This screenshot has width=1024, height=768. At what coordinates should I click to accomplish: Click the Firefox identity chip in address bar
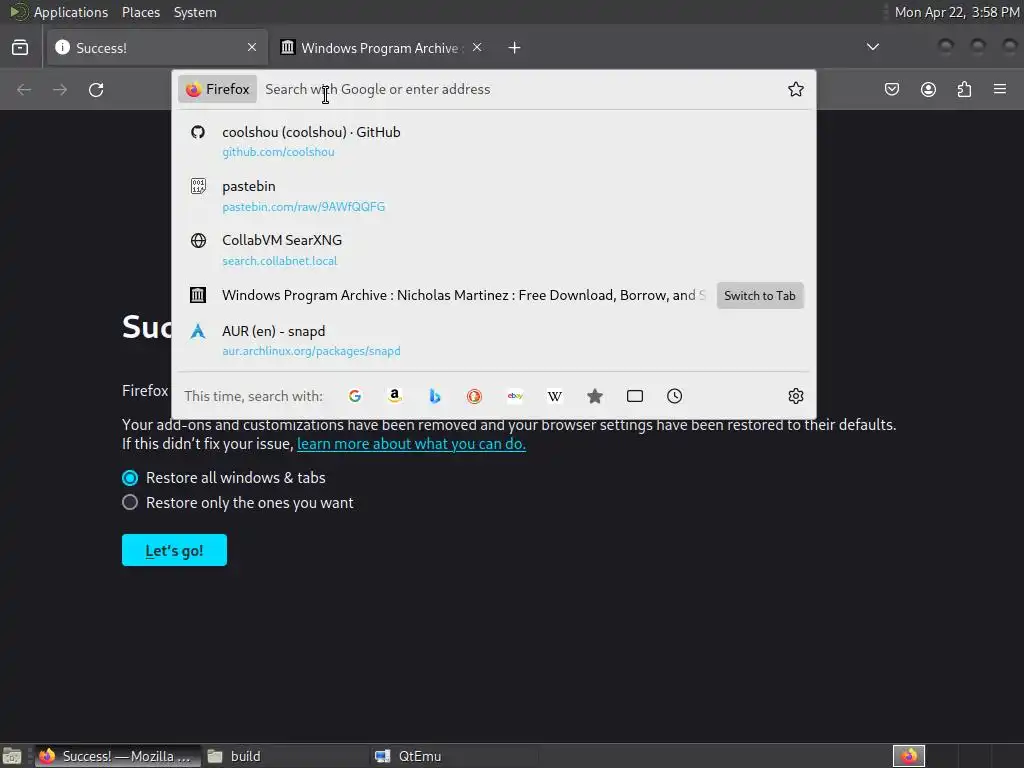(x=217, y=89)
